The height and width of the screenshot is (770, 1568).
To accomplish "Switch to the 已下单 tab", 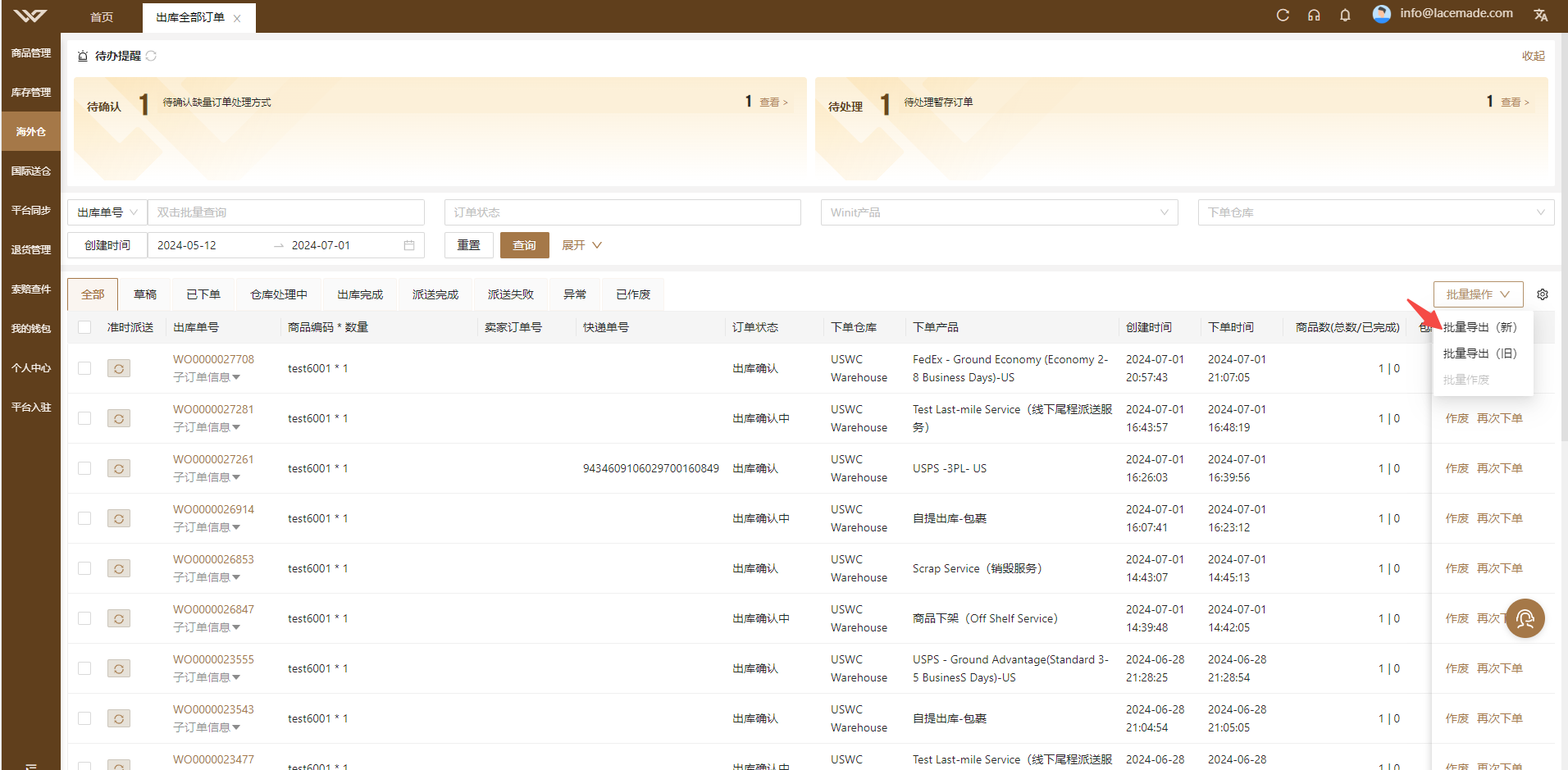I will [203, 294].
